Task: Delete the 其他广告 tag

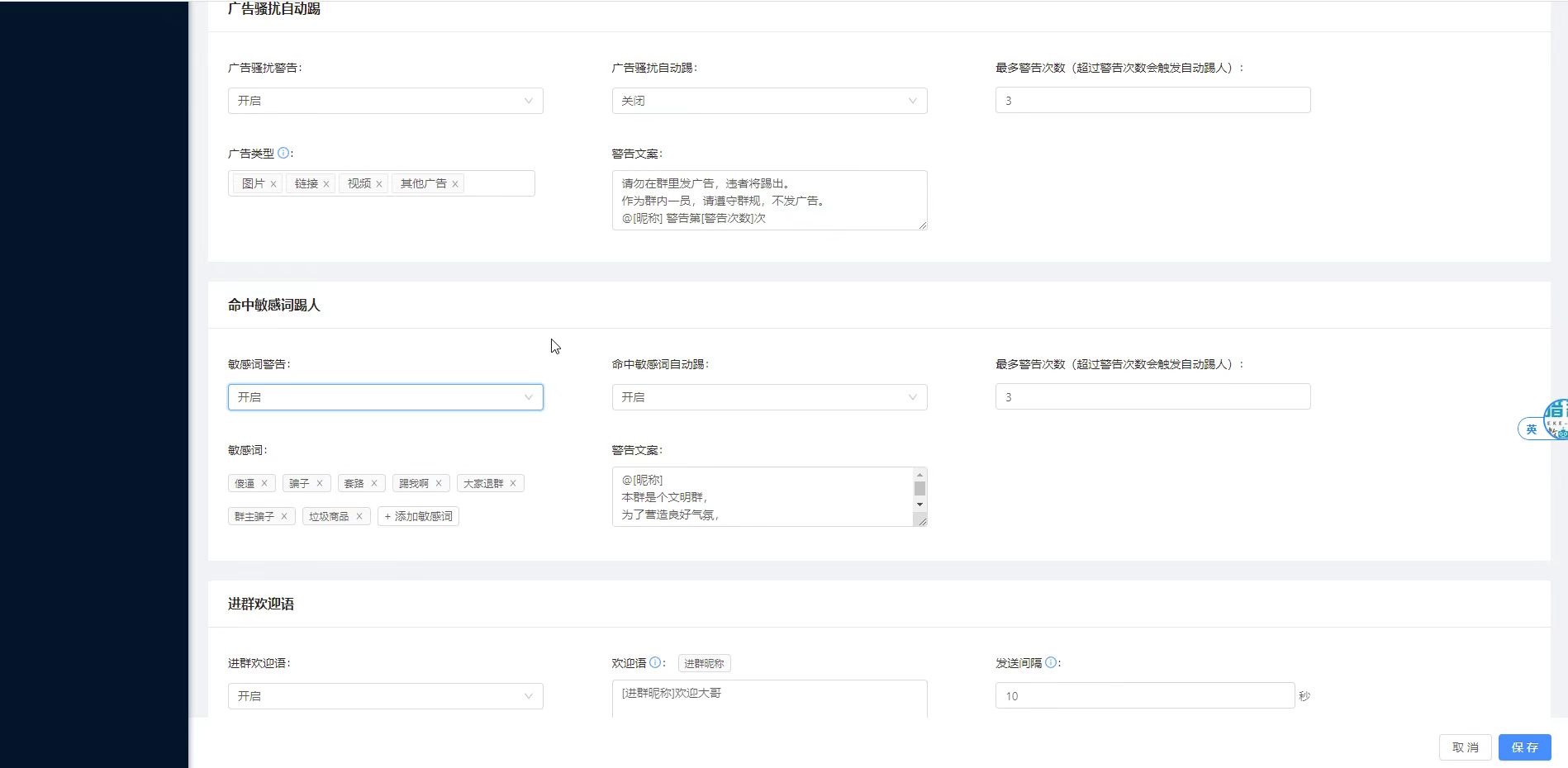Action: point(455,184)
